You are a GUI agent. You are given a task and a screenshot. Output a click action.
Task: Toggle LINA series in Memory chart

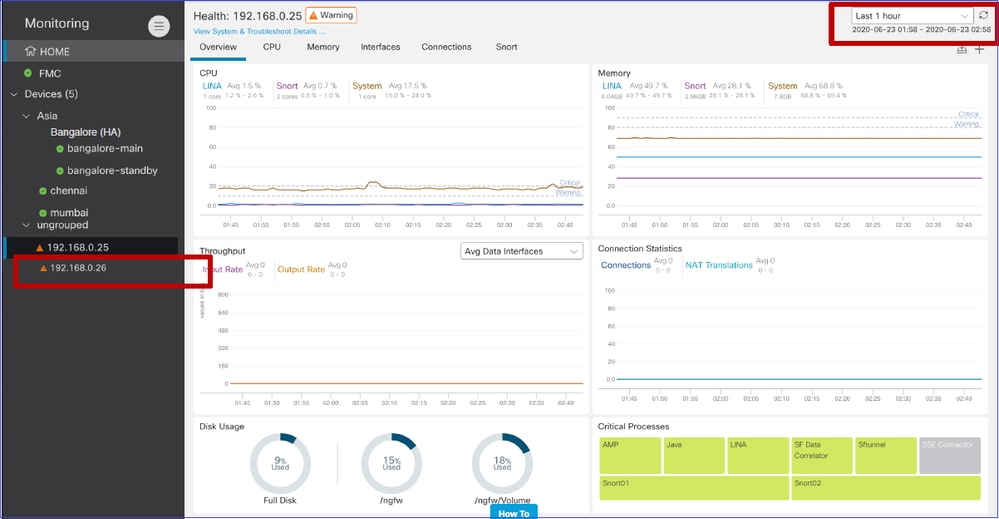click(x=612, y=86)
